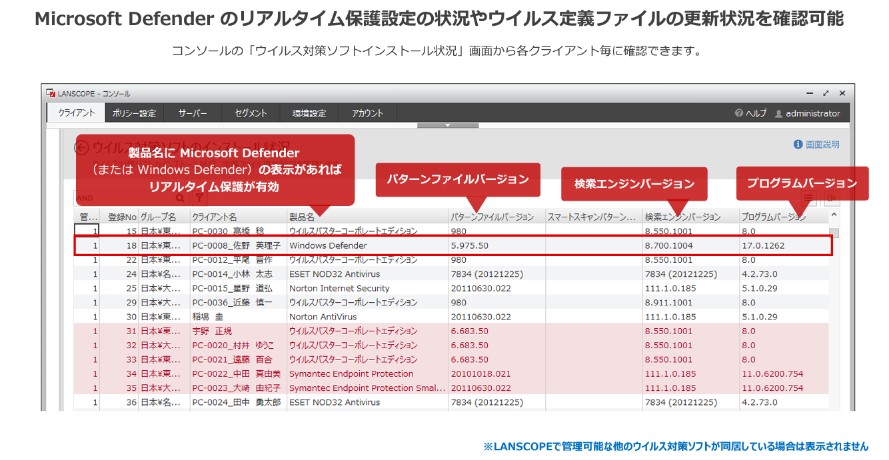Select client PC-0015_星野 道弘
Screen dimensions: 889x460
232,288
